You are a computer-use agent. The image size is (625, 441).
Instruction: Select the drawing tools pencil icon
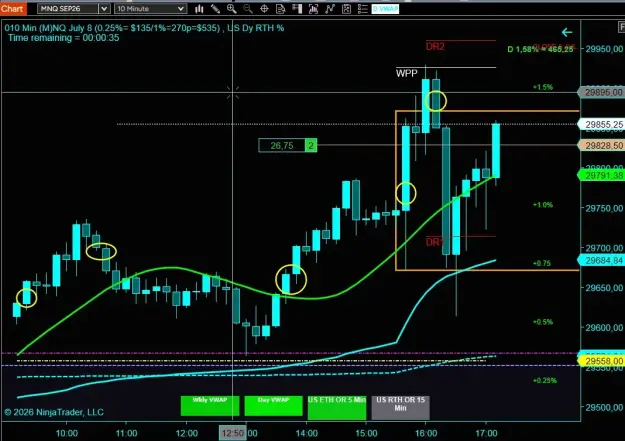(x=215, y=9)
